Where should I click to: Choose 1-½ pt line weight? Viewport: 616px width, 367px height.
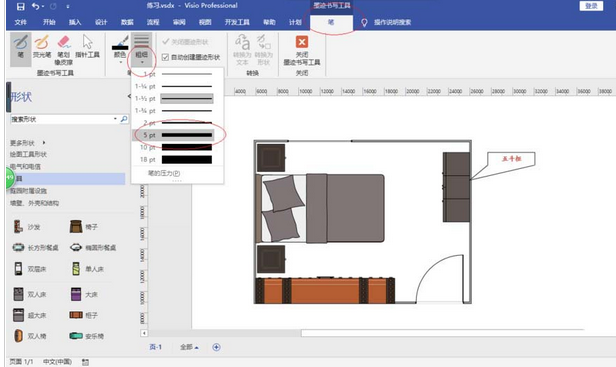[173, 98]
